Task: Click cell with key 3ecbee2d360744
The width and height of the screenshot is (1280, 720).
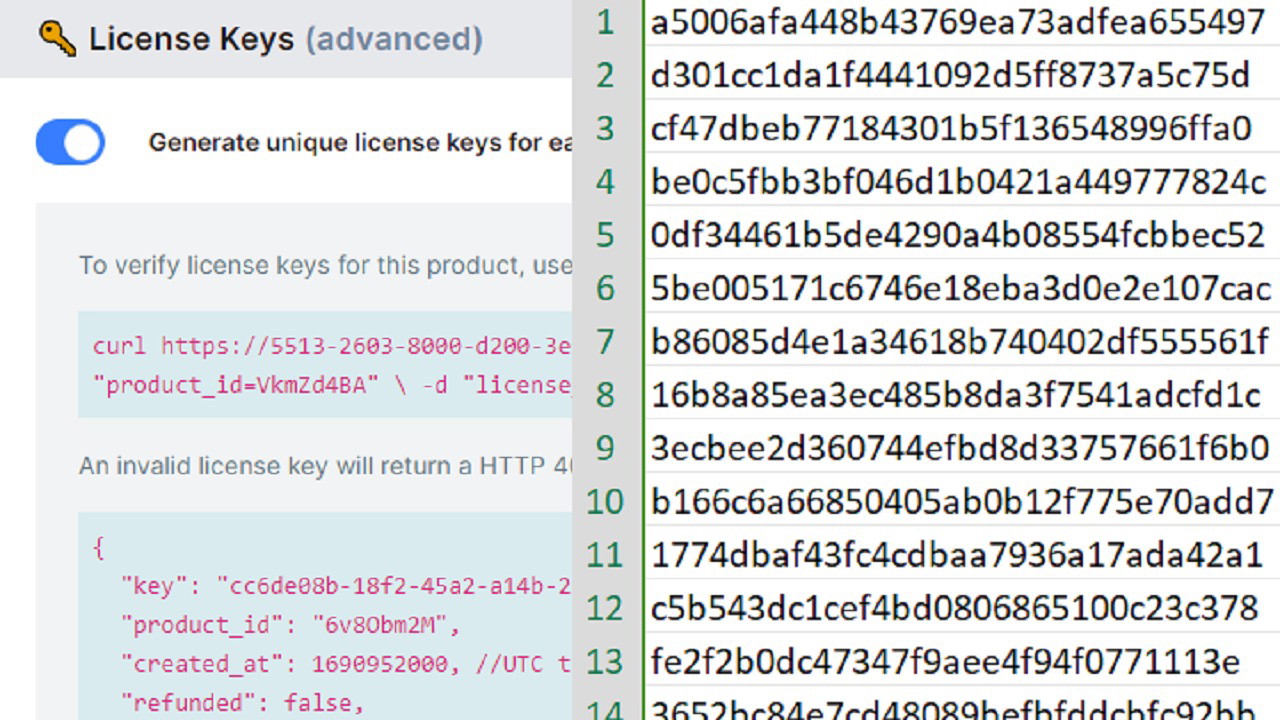Action: point(959,448)
